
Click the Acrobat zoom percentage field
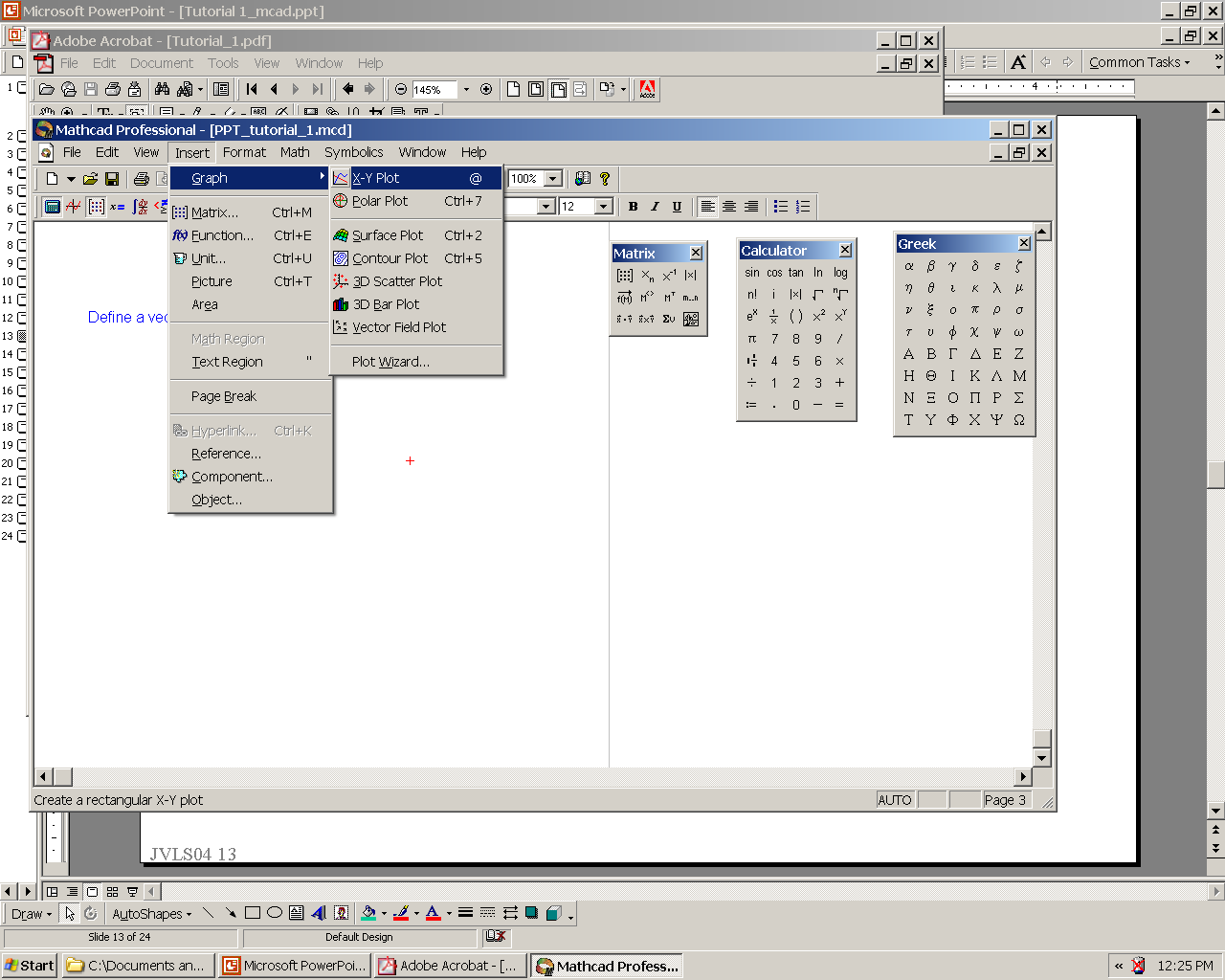[x=434, y=90]
